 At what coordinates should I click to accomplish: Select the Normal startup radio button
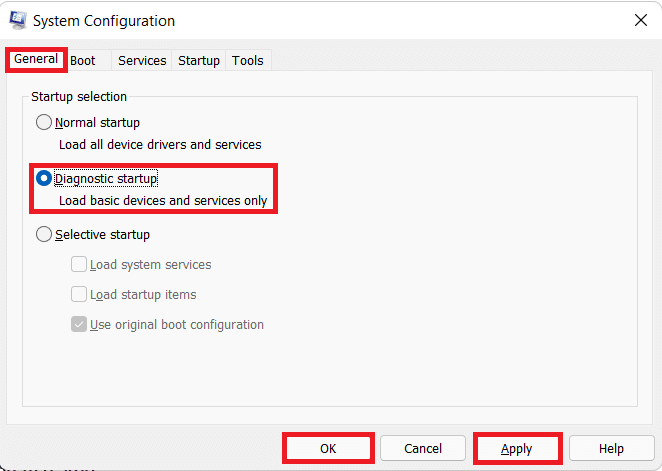click(44, 123)
